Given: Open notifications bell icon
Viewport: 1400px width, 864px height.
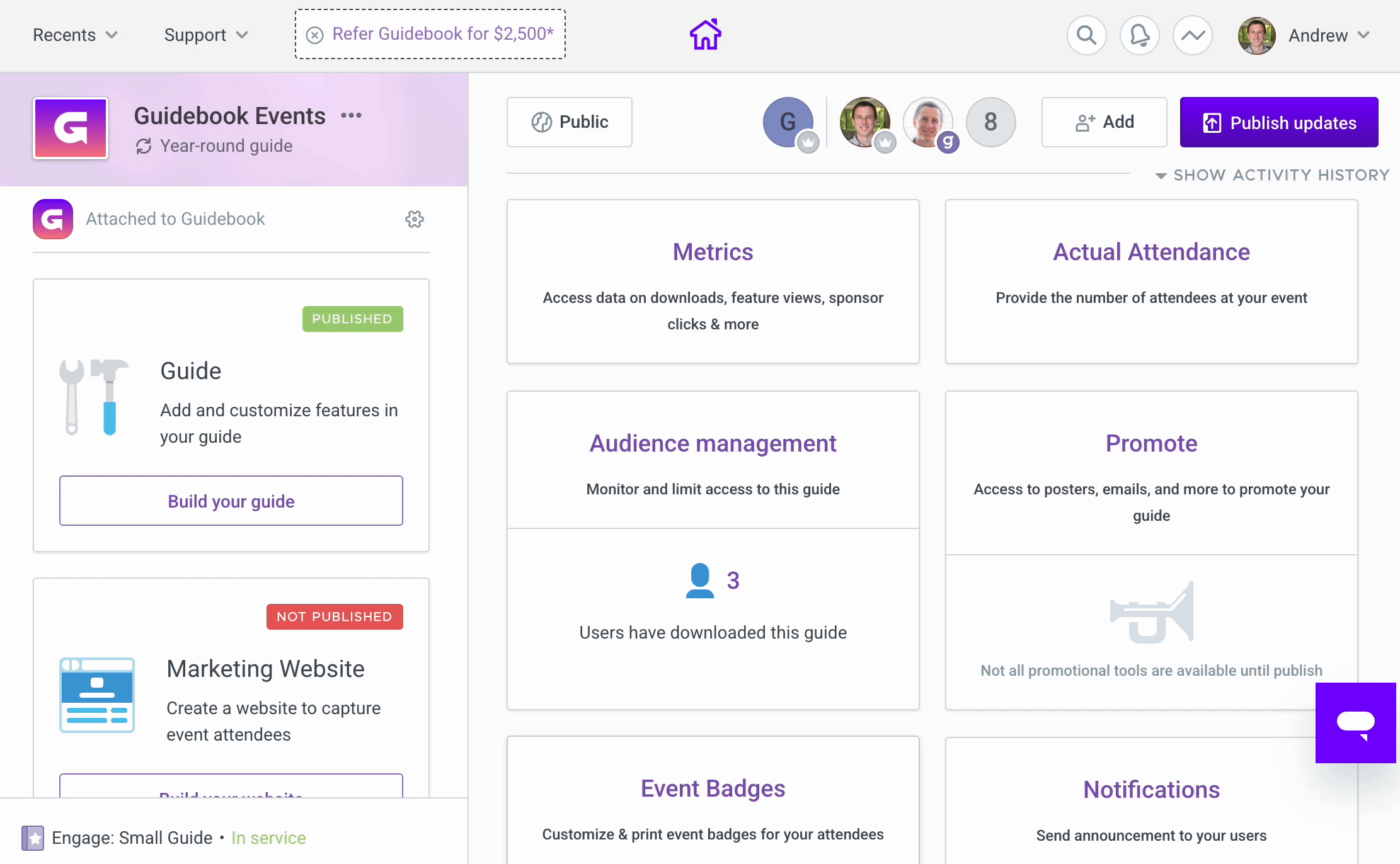Looking at the screenshot, I should click(x=1139, y=35).
